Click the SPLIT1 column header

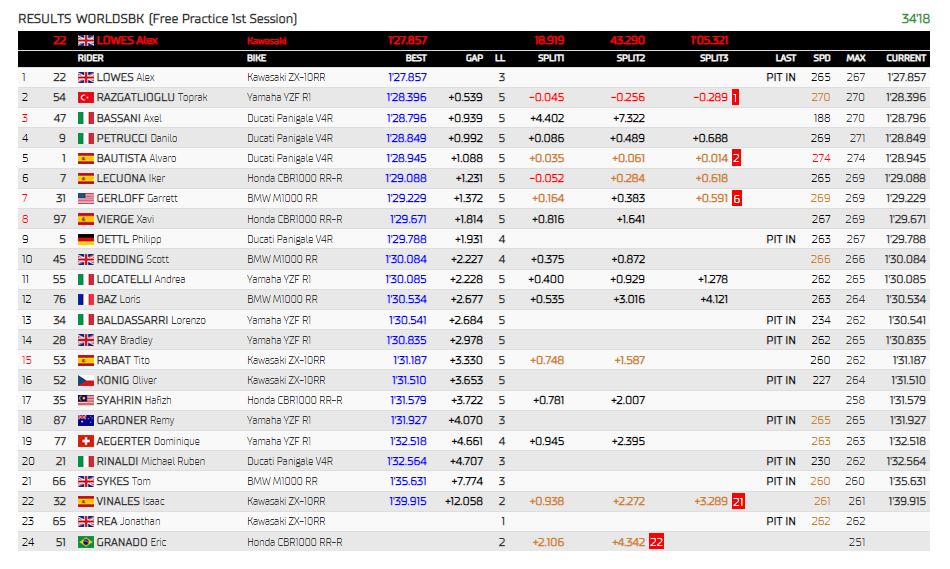click(x=550, y=59)
